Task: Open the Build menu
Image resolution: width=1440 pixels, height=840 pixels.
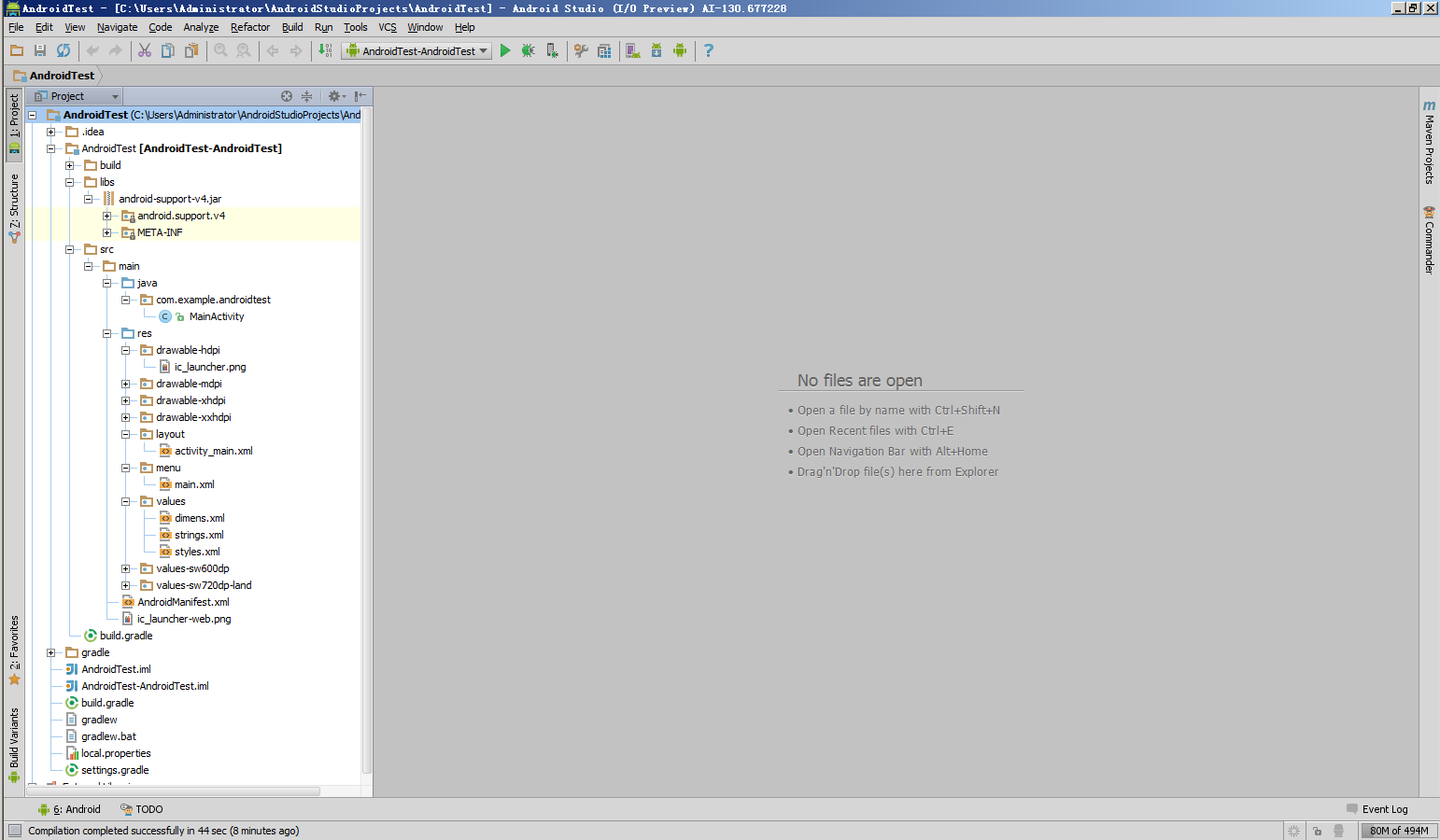Action: [x=292, y=27]
